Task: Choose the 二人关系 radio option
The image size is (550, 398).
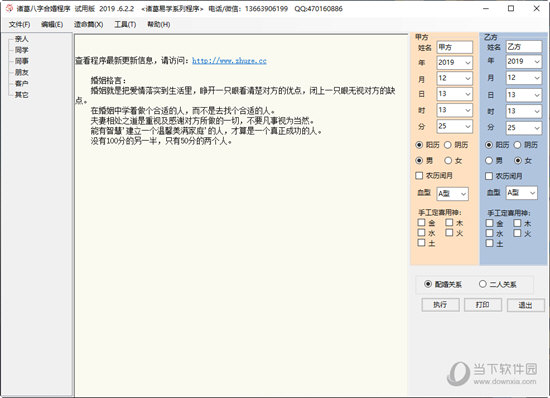Action: tap(483, 284)
